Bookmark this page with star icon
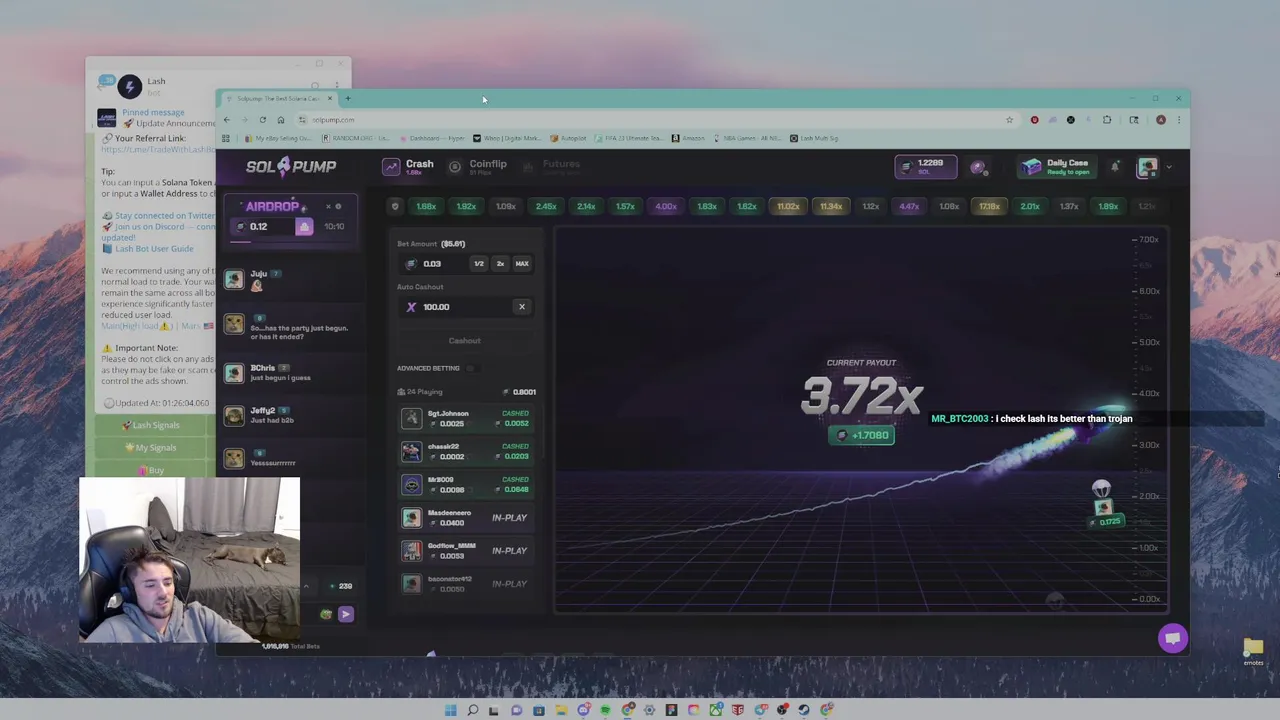This screenshot has height=720, width=1280. pyautogui.click(x=1009, y=120)
